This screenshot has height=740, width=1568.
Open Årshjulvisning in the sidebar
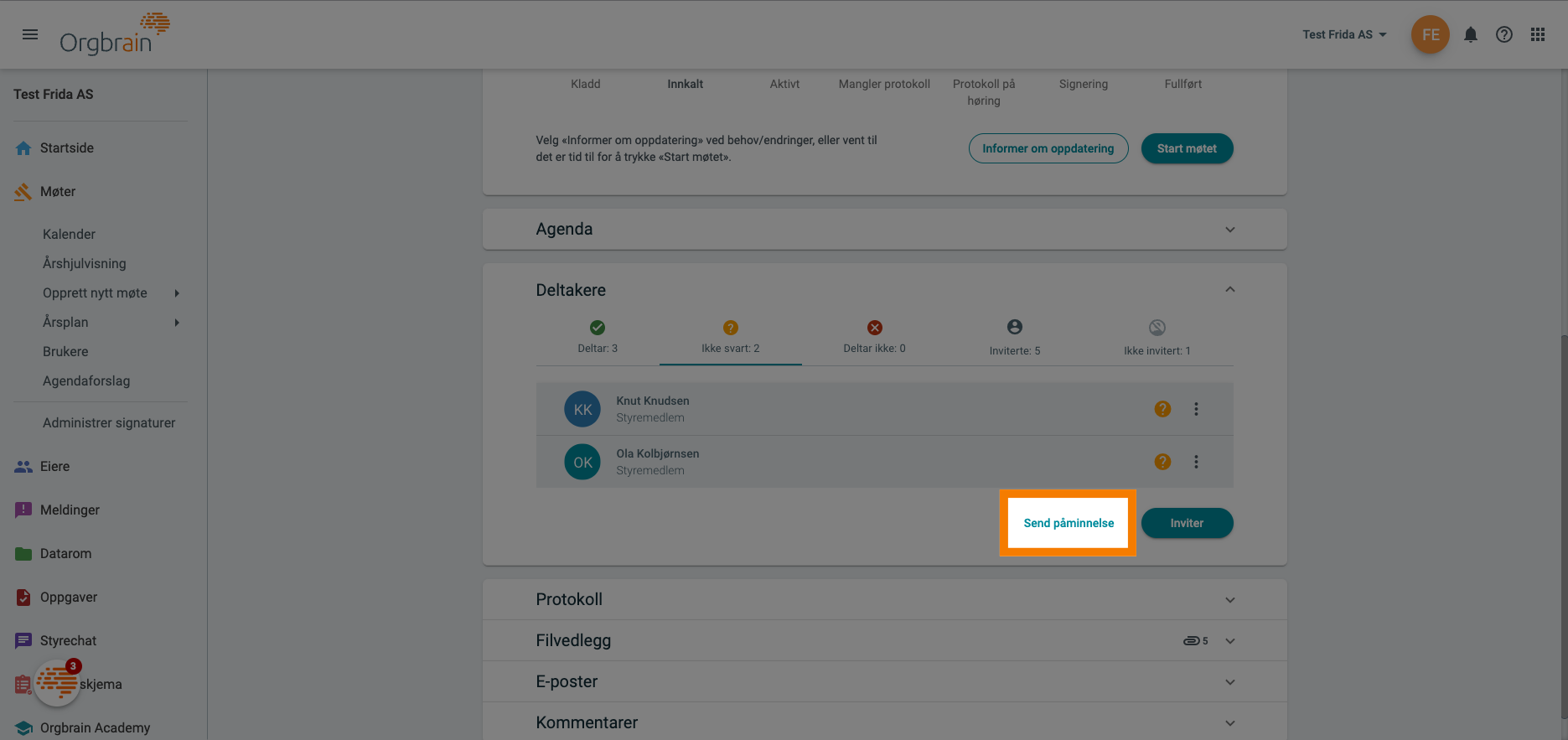pos(84,264)
